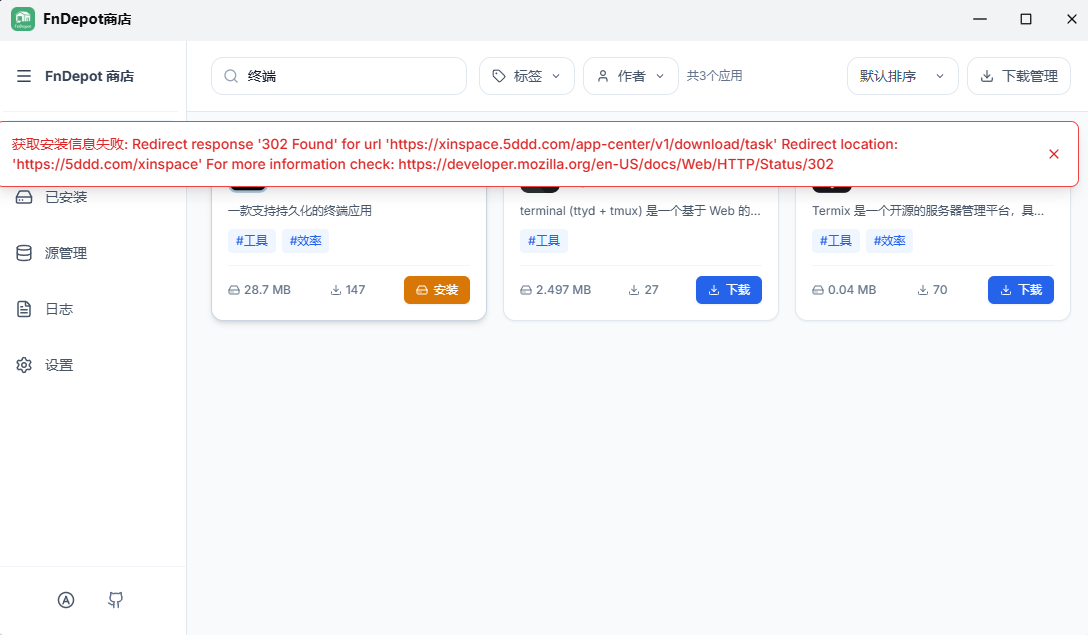The height and width of the screenshot is (635, 1088).
Task: Click the FnDepot 商店 sidebar title
Action: (x=90, y=76)
